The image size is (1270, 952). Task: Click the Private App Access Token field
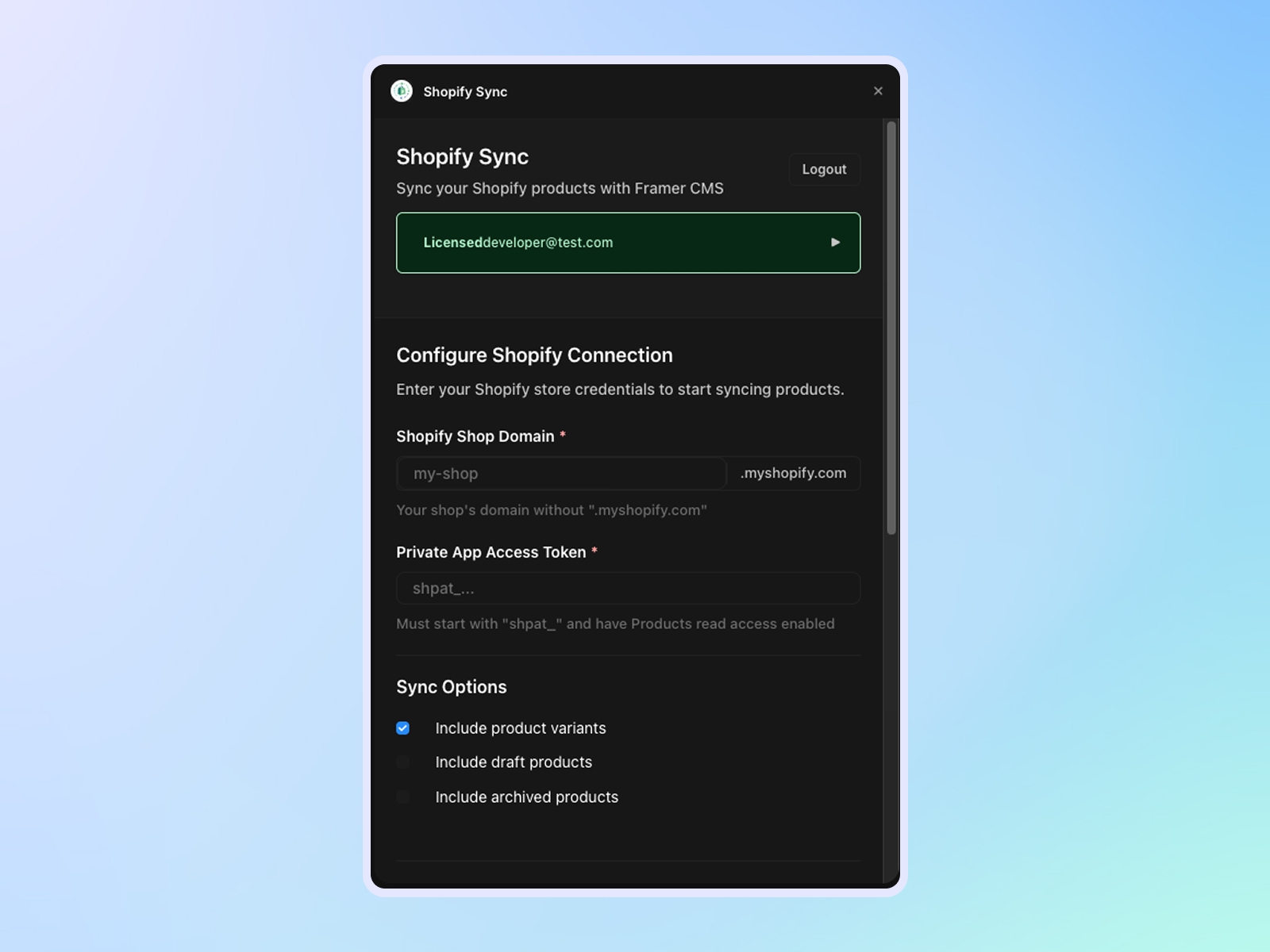tap(628, 588)
